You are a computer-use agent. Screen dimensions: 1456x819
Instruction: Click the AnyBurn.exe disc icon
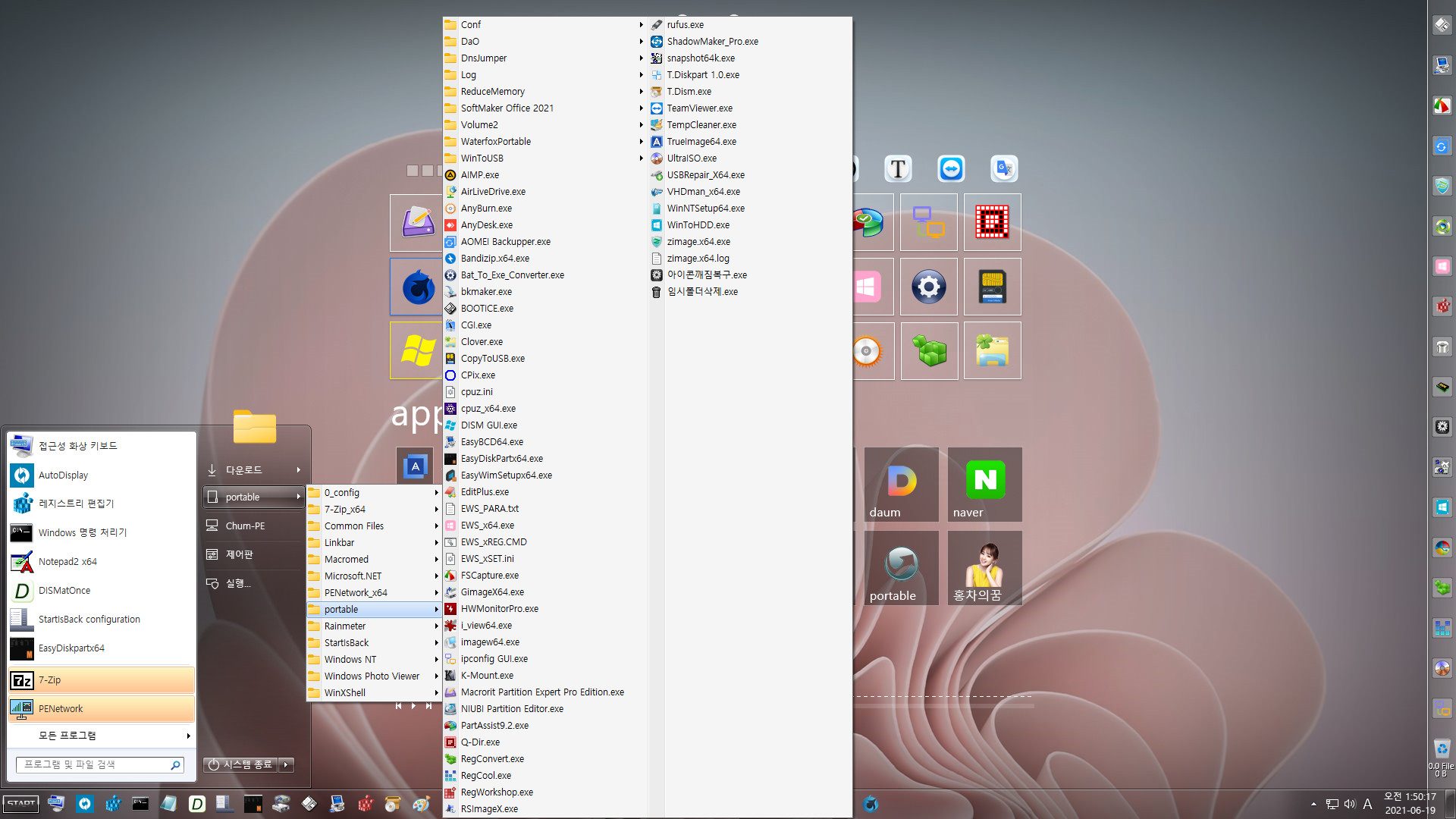point(450,209)
